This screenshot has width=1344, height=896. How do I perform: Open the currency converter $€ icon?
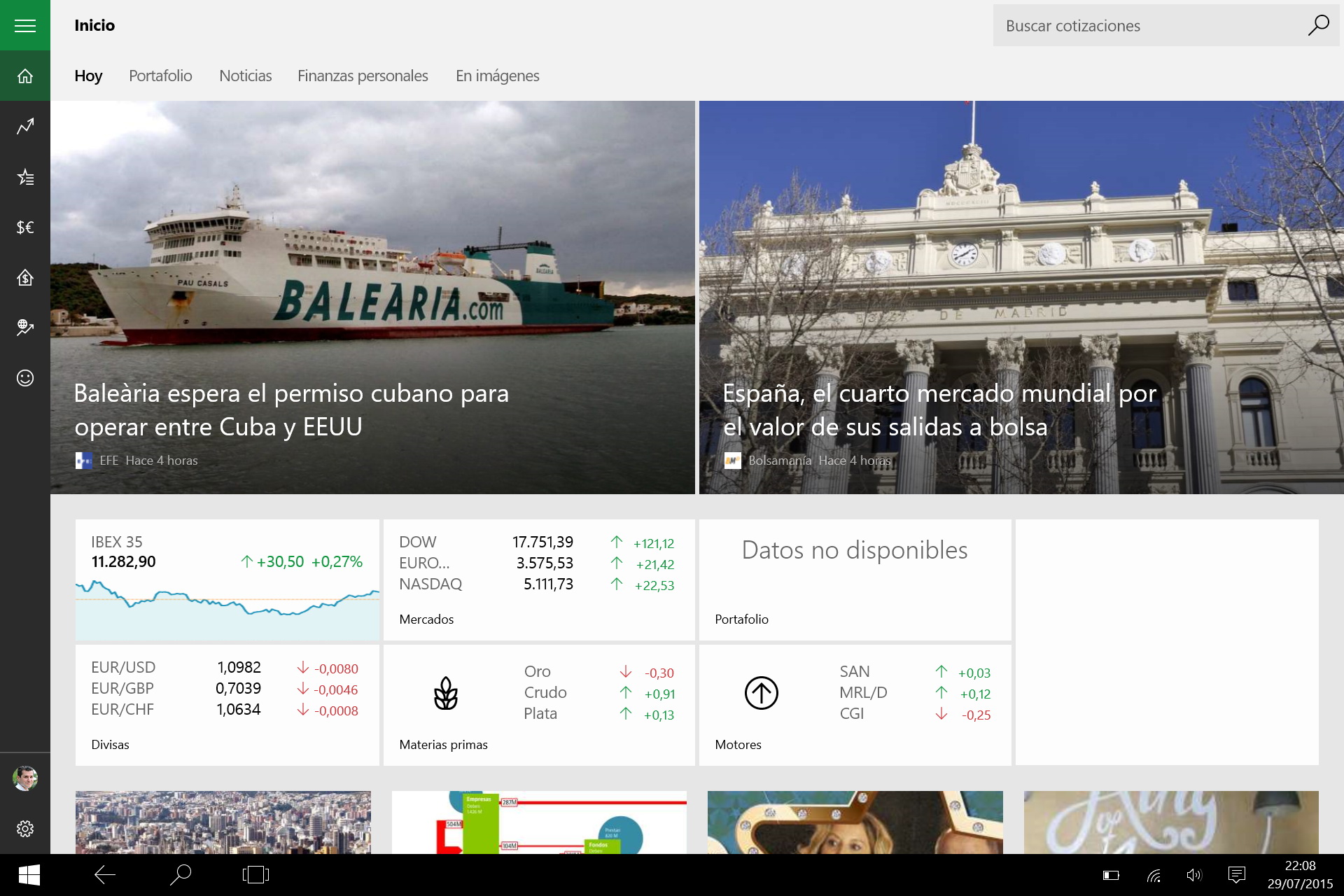(x=25, y=227)
